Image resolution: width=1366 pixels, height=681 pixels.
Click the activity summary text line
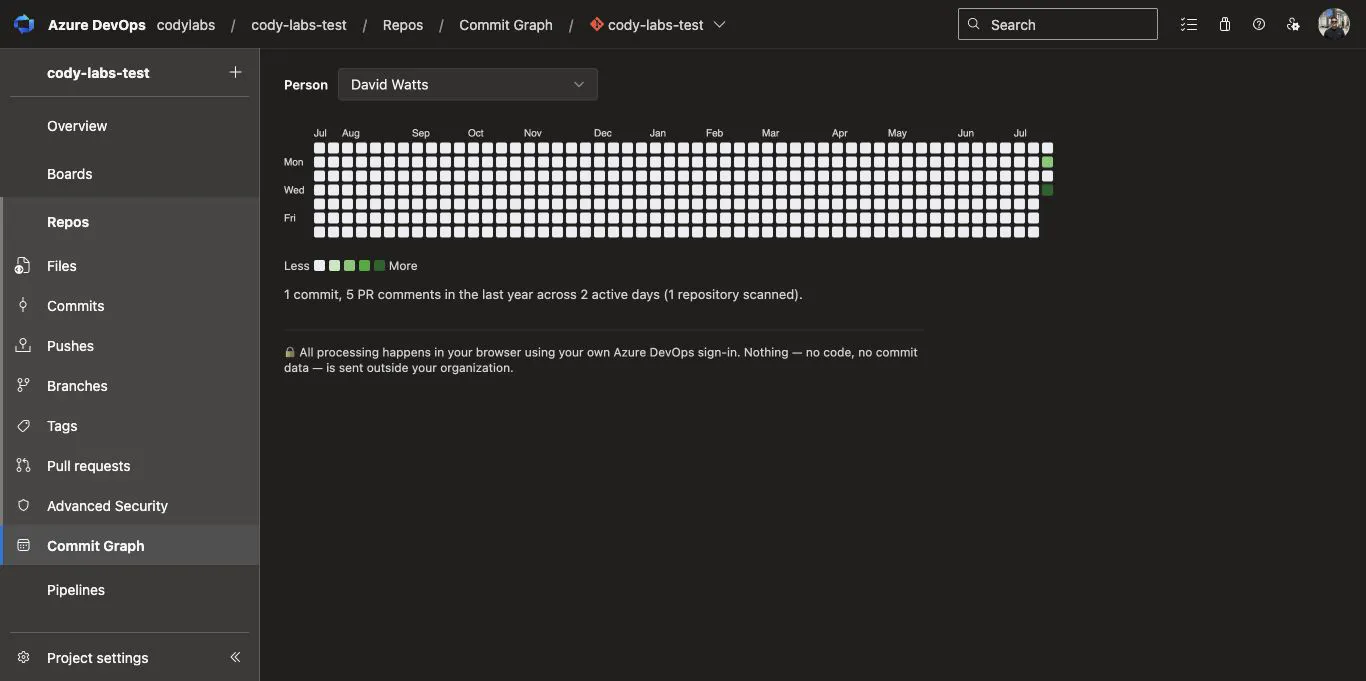point(543,295)
